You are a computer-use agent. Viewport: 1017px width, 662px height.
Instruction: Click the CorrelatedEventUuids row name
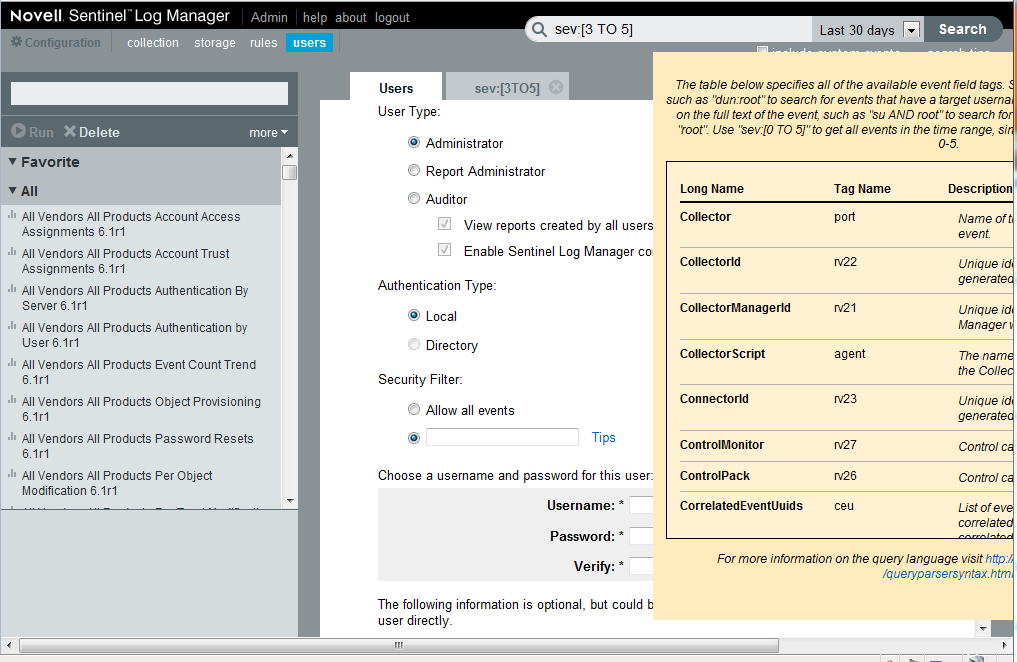click(x=741, y=506)
